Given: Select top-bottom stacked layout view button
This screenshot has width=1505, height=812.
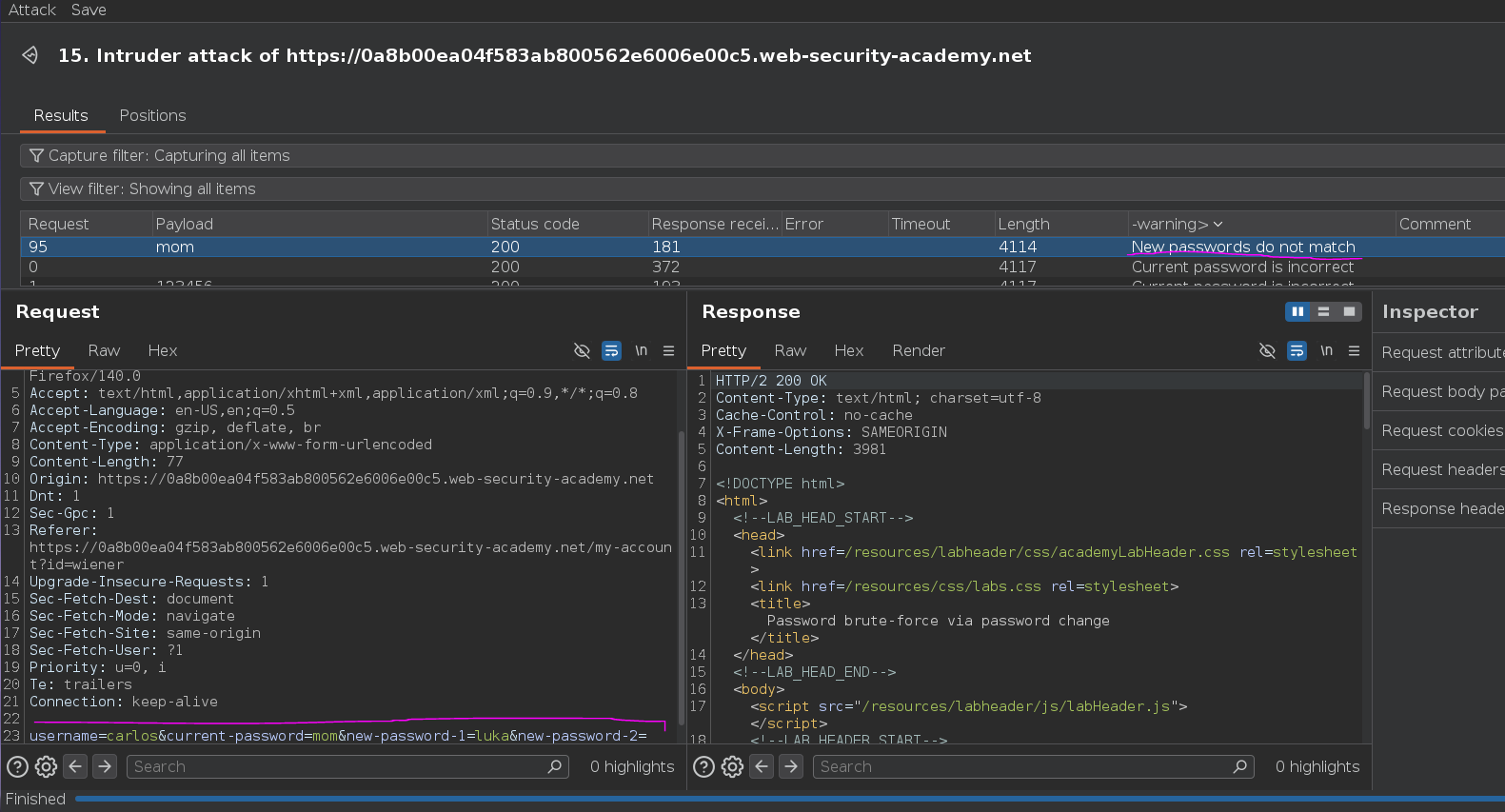Looking at the screenshot, I should point(1323,311).
